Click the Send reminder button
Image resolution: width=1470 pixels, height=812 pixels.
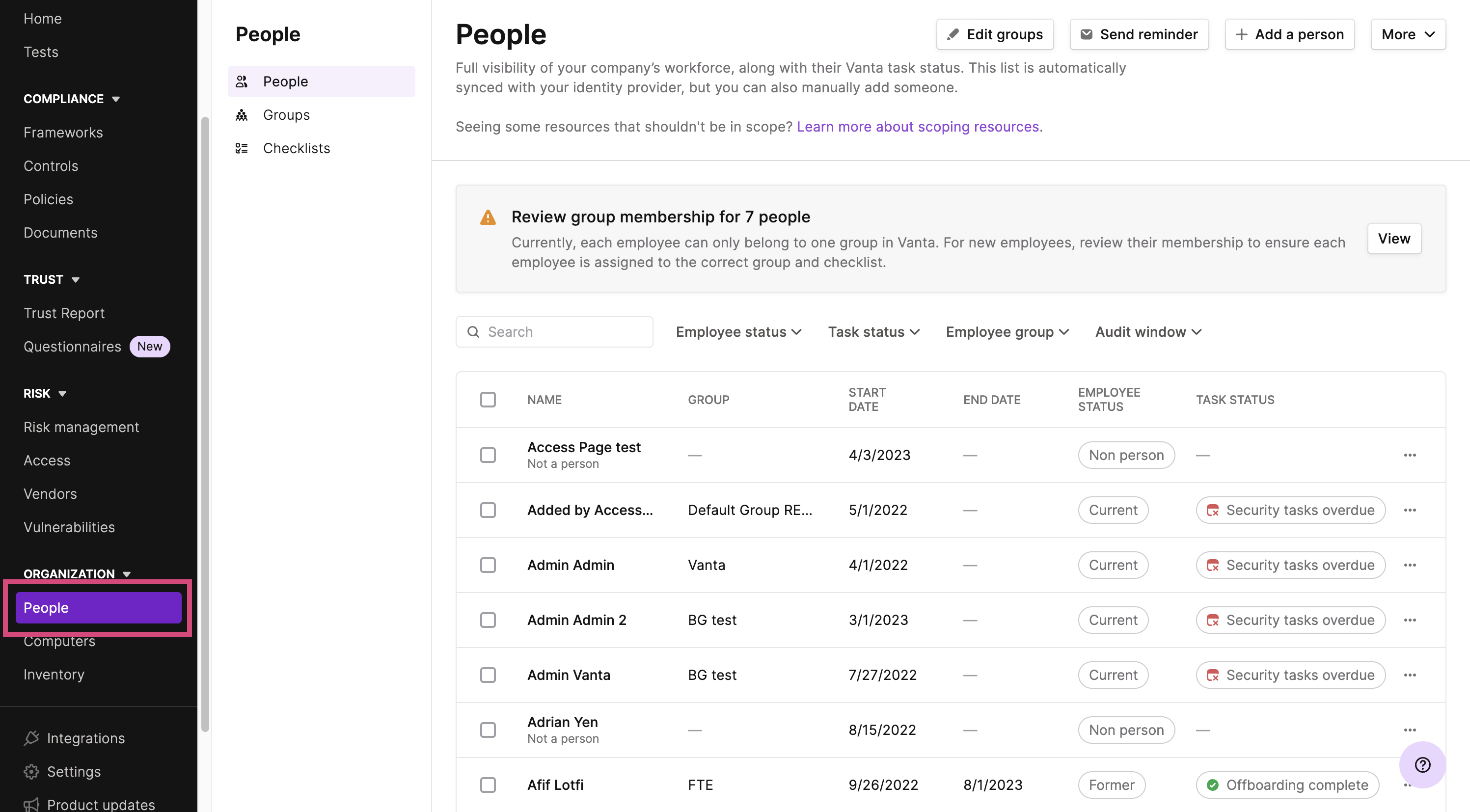(x=1139, y=34)
